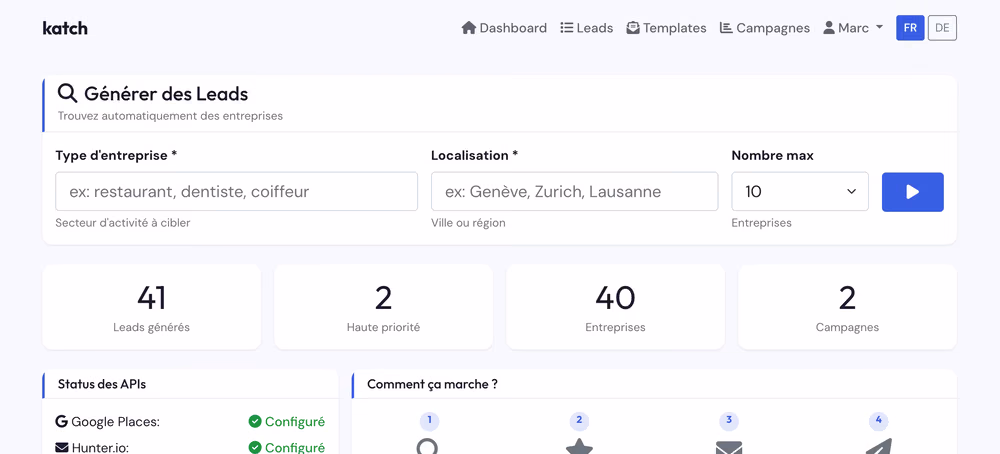Click the Trouvez automatiquement des entreprises subtitle

tap(170, 116)
